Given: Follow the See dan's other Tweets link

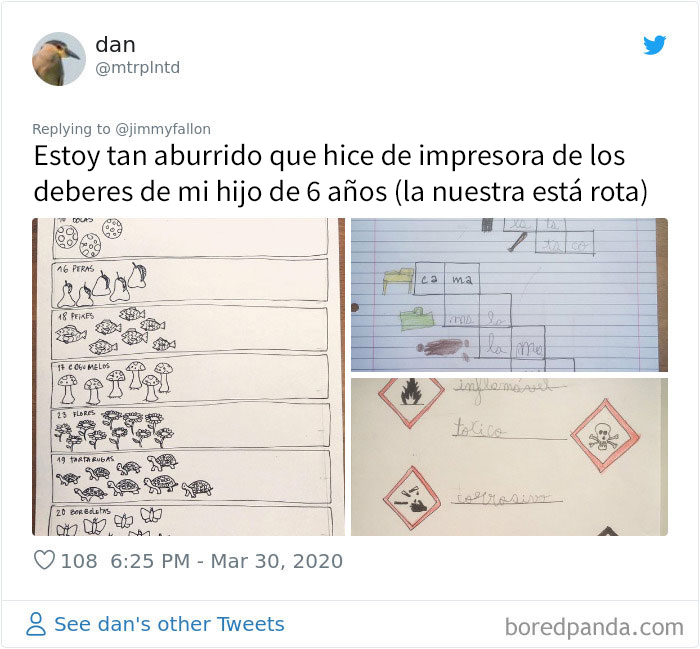Looking at the screenshot, I should click(x=169, y=624).
